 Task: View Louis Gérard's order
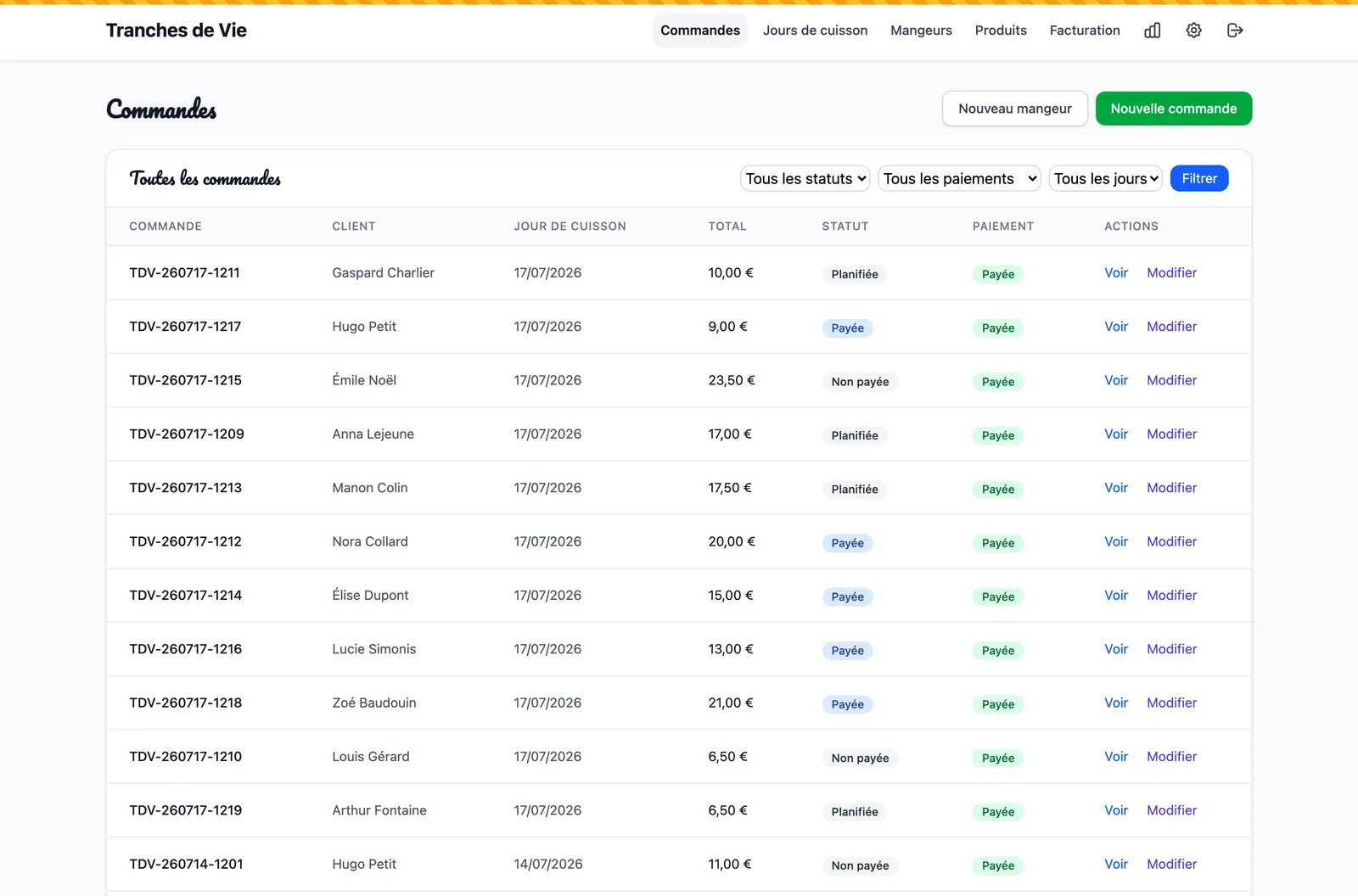click(1116, 756)
